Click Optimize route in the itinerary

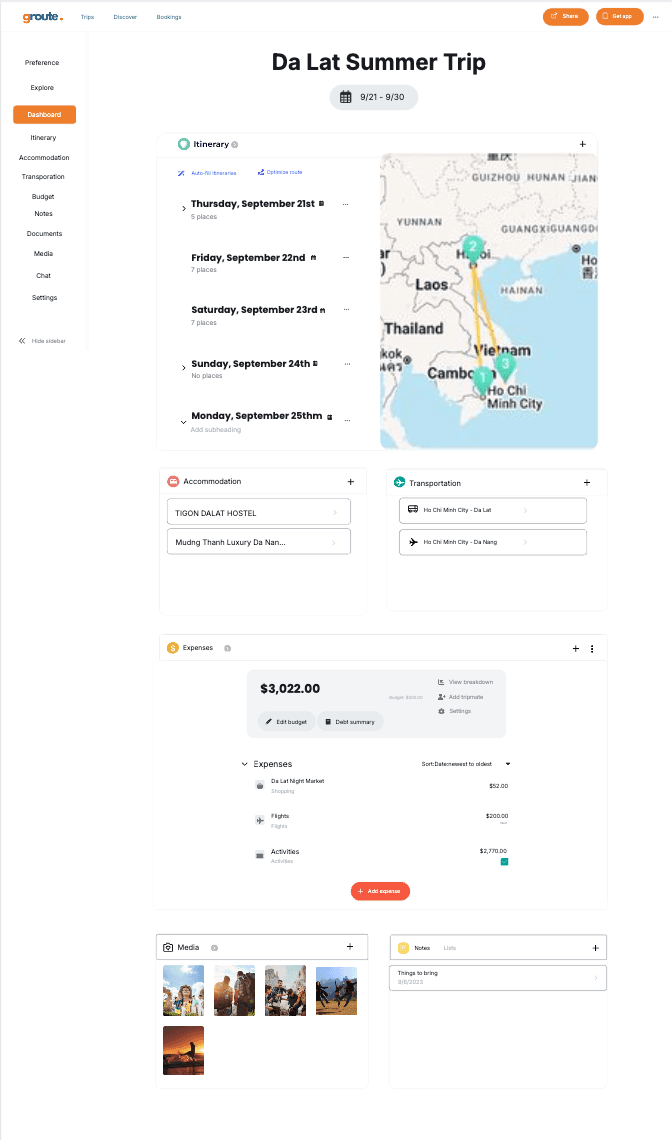click(x=279, y=172)
